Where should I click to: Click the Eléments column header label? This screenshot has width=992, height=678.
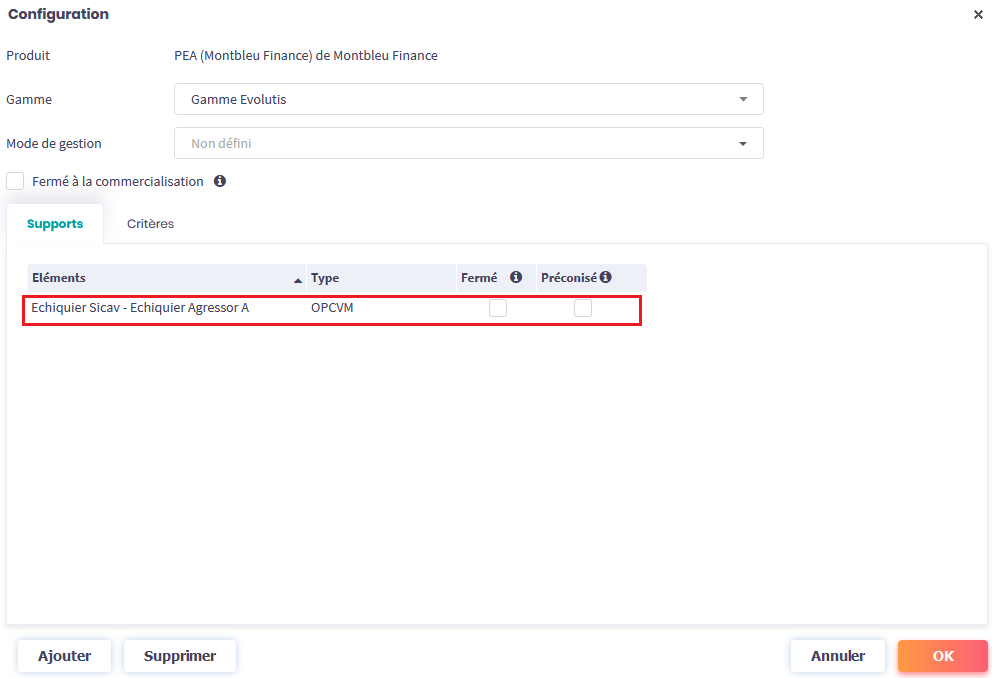[x=59, y=278]
